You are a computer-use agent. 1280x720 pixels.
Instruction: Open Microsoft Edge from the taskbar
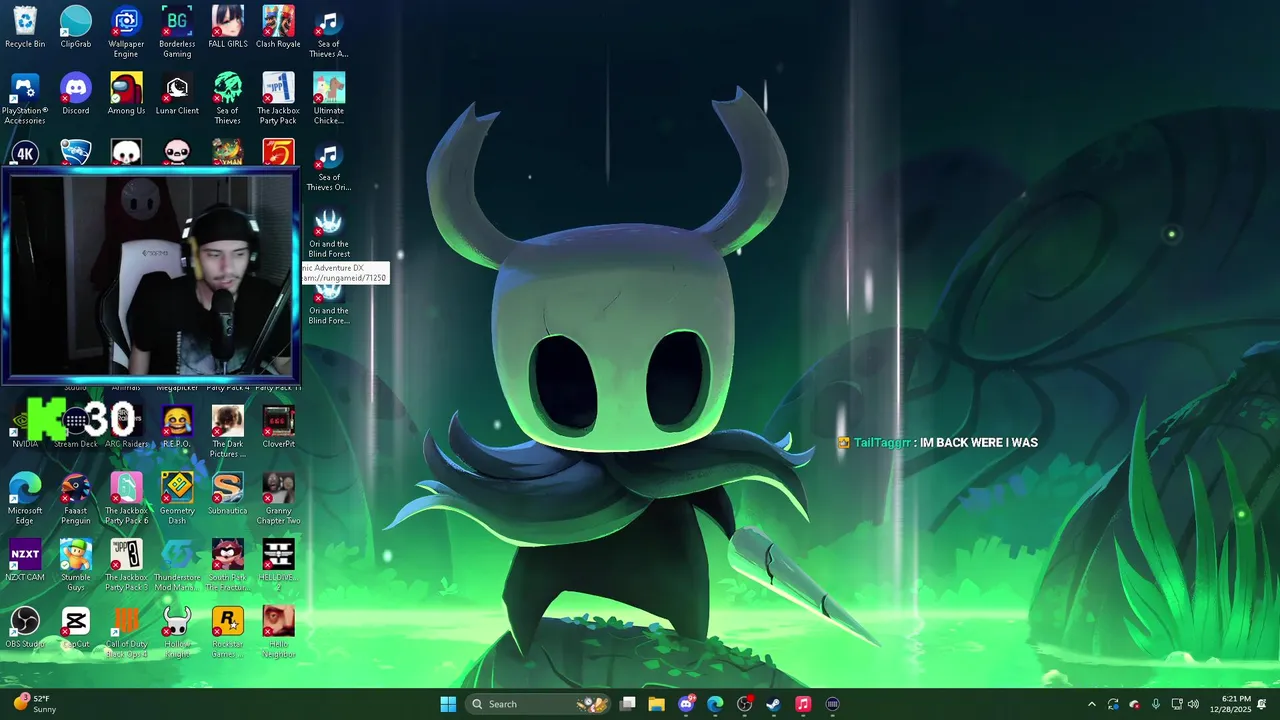pos(715,704)
